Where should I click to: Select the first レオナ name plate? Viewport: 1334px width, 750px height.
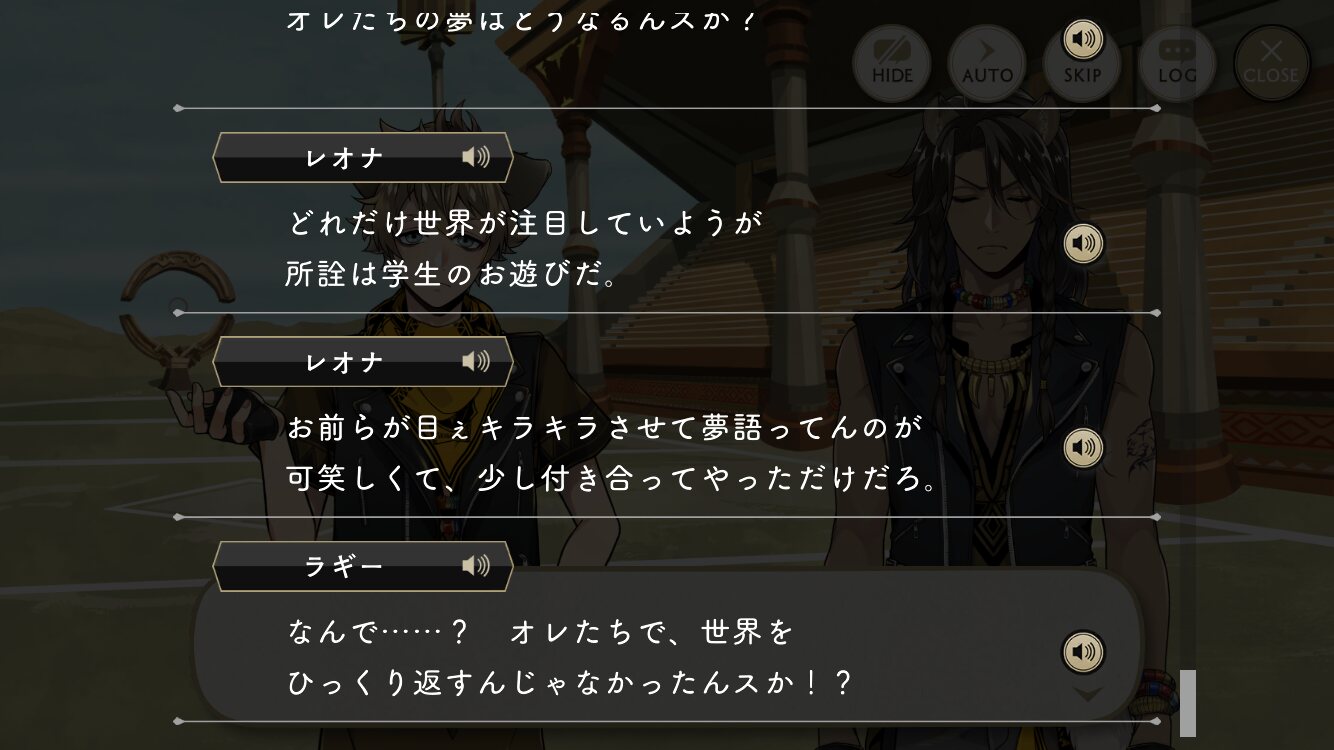coord(363,158)
